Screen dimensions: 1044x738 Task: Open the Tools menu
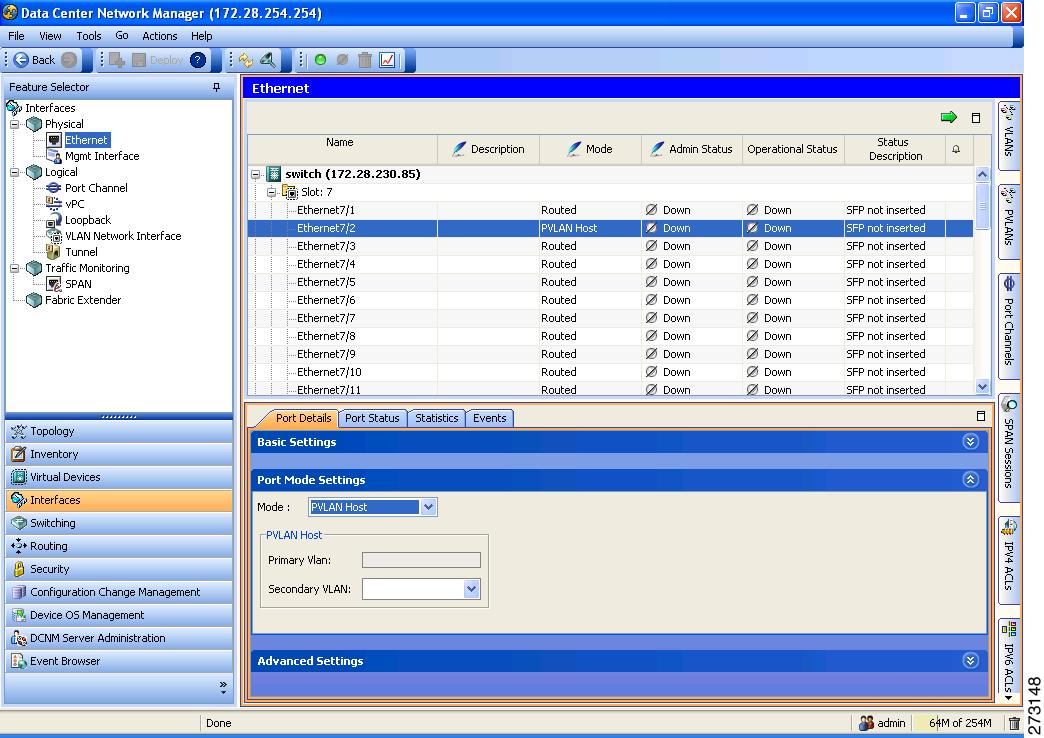point(89,36)
